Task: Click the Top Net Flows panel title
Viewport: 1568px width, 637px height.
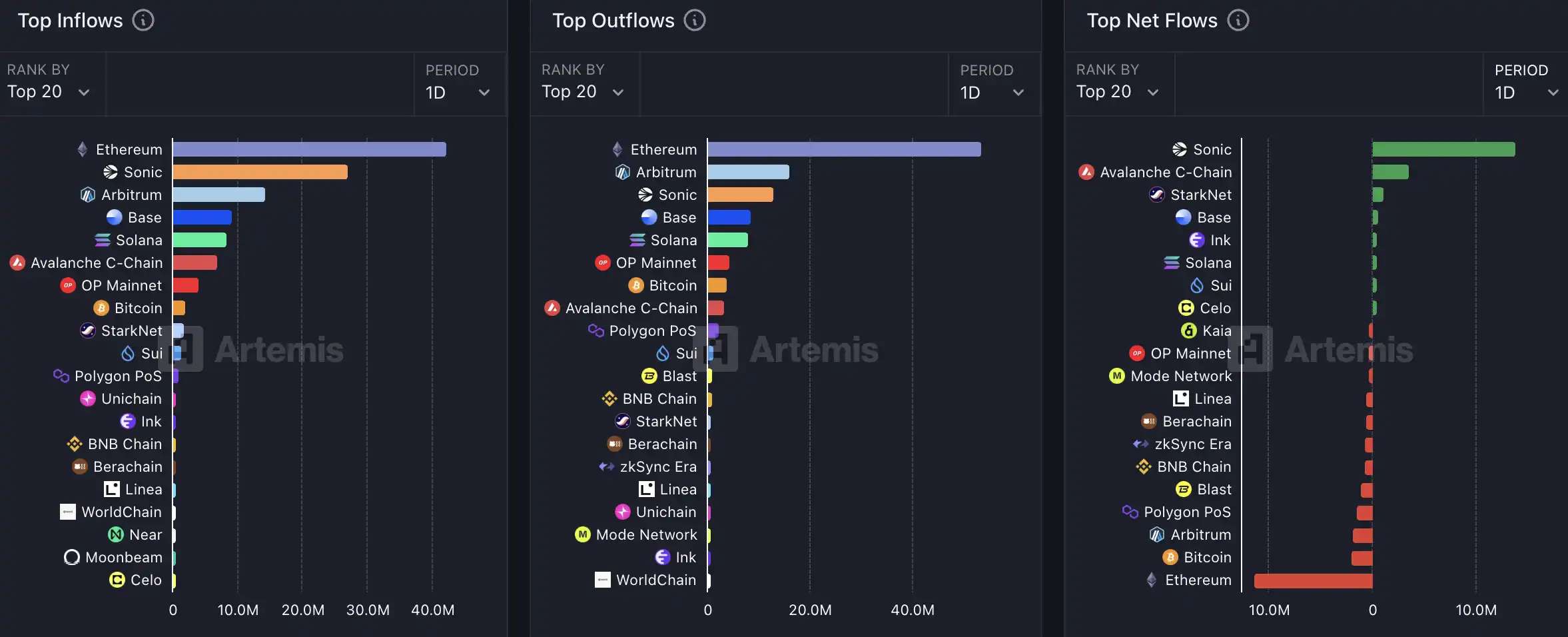Action: 1152,21
